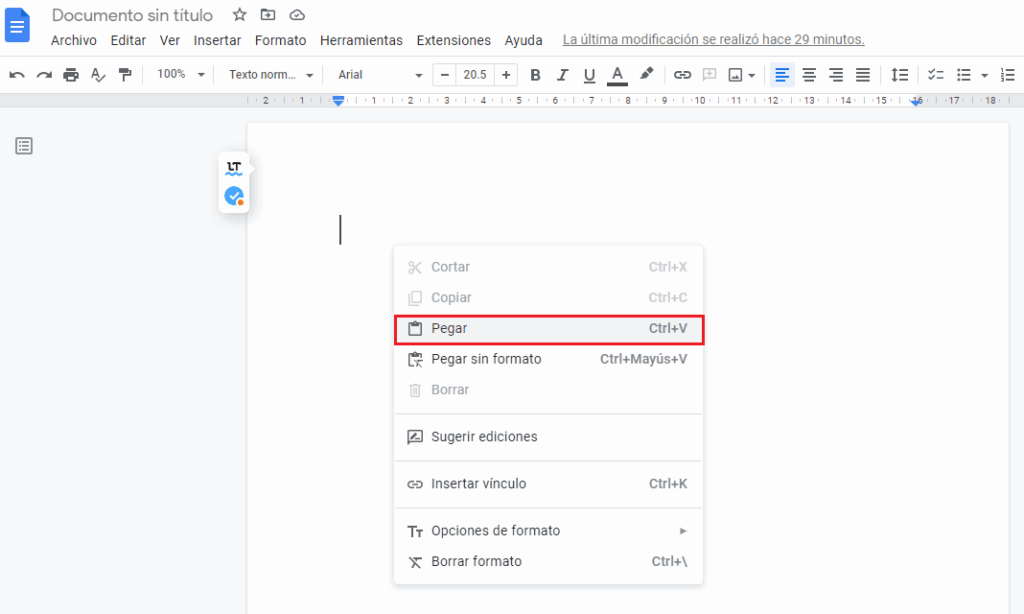Star the document with star icon
This screenshot has height=614, width=1024.
[x=239, y=15]
